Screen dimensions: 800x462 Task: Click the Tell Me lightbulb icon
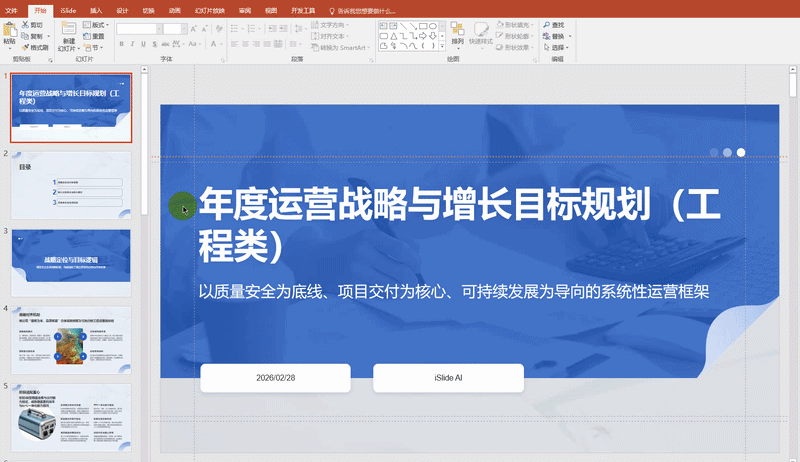[x=332, y=11]
